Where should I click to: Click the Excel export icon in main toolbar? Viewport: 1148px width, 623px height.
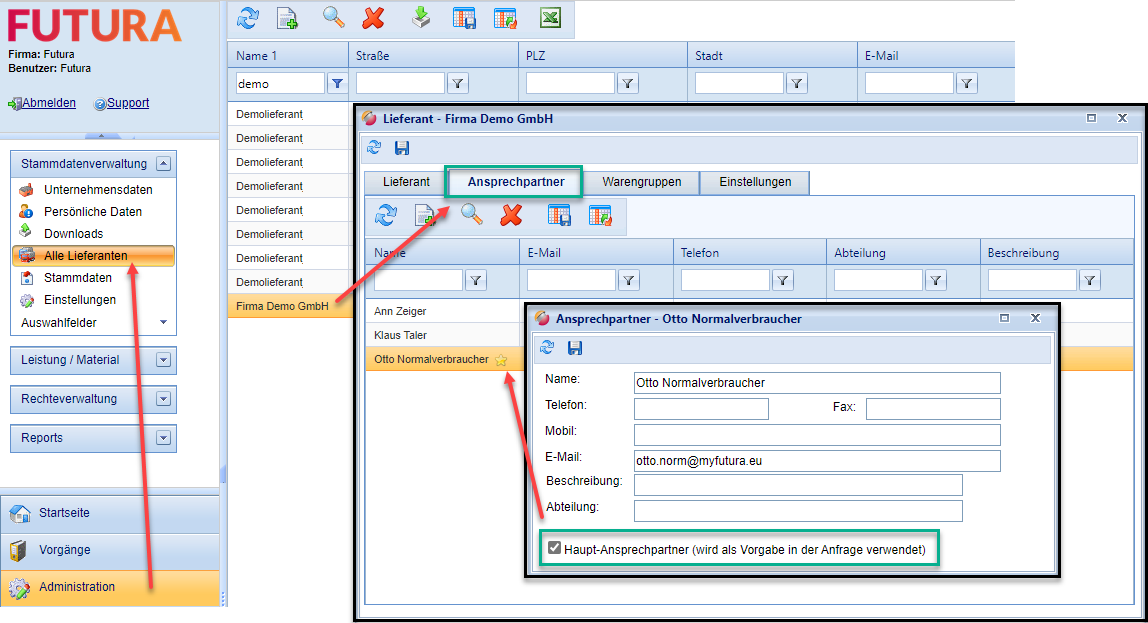550,18
